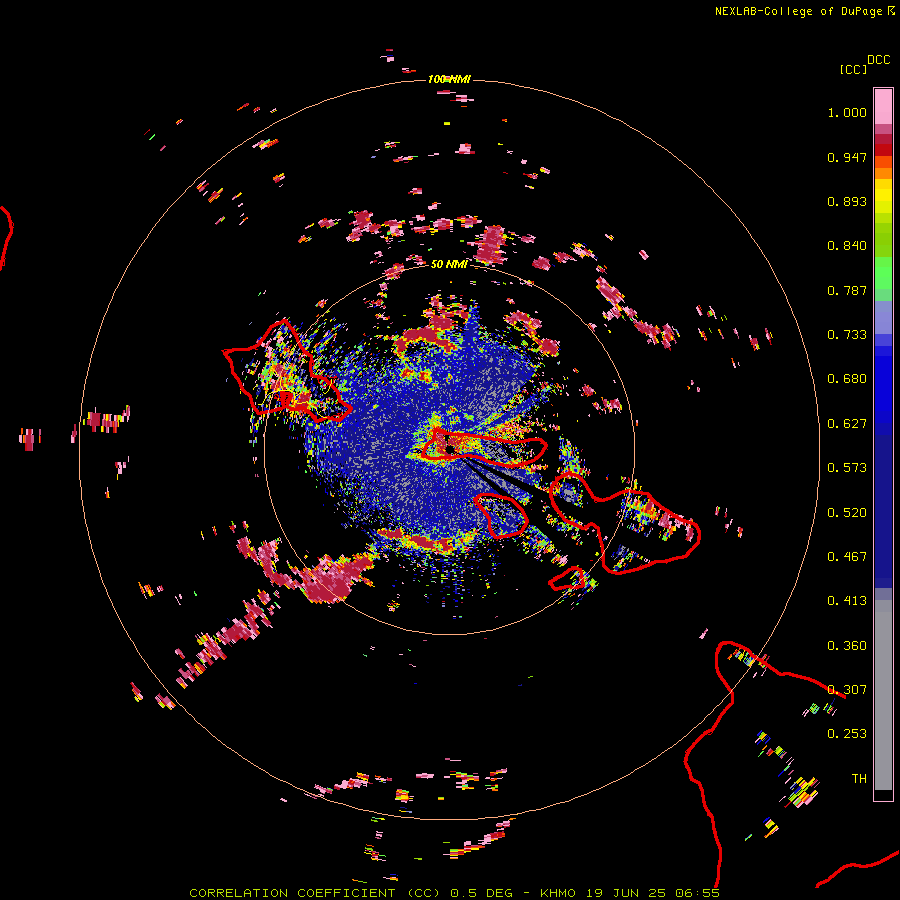Click the 06:55 timestamp

pos(698,893)
